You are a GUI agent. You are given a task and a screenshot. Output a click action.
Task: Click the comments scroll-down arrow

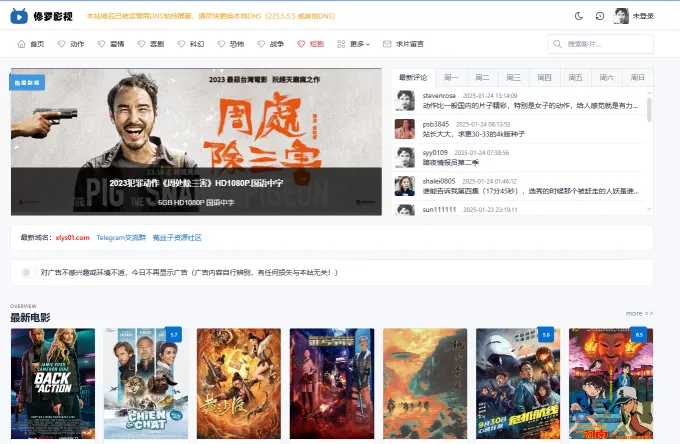click(649, 209)
